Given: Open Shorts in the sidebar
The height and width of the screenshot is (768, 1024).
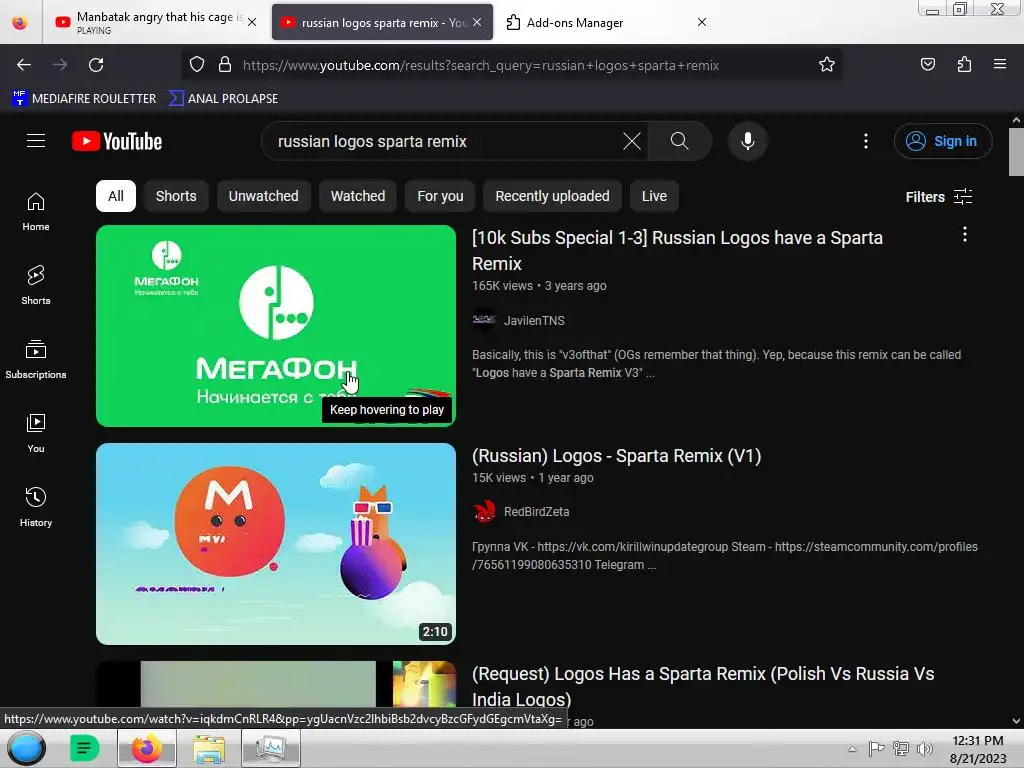Looking at the screenshot, I should coord(36,285).
